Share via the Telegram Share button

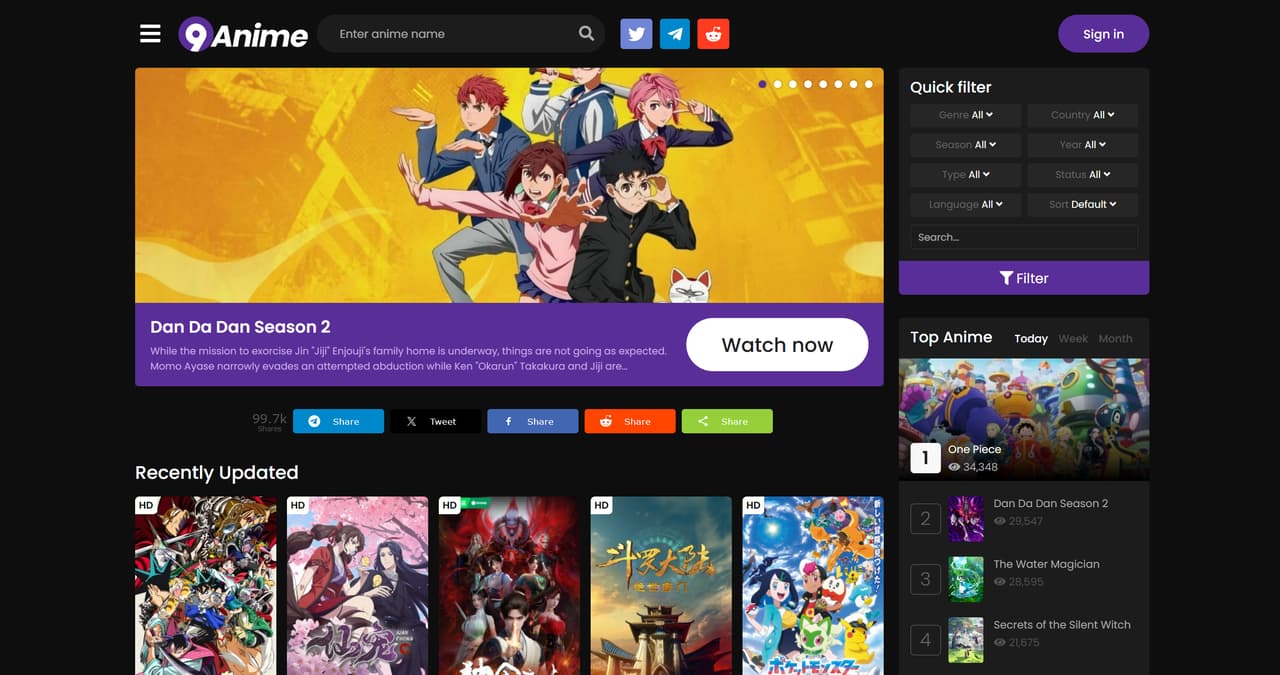coord(338,421)
